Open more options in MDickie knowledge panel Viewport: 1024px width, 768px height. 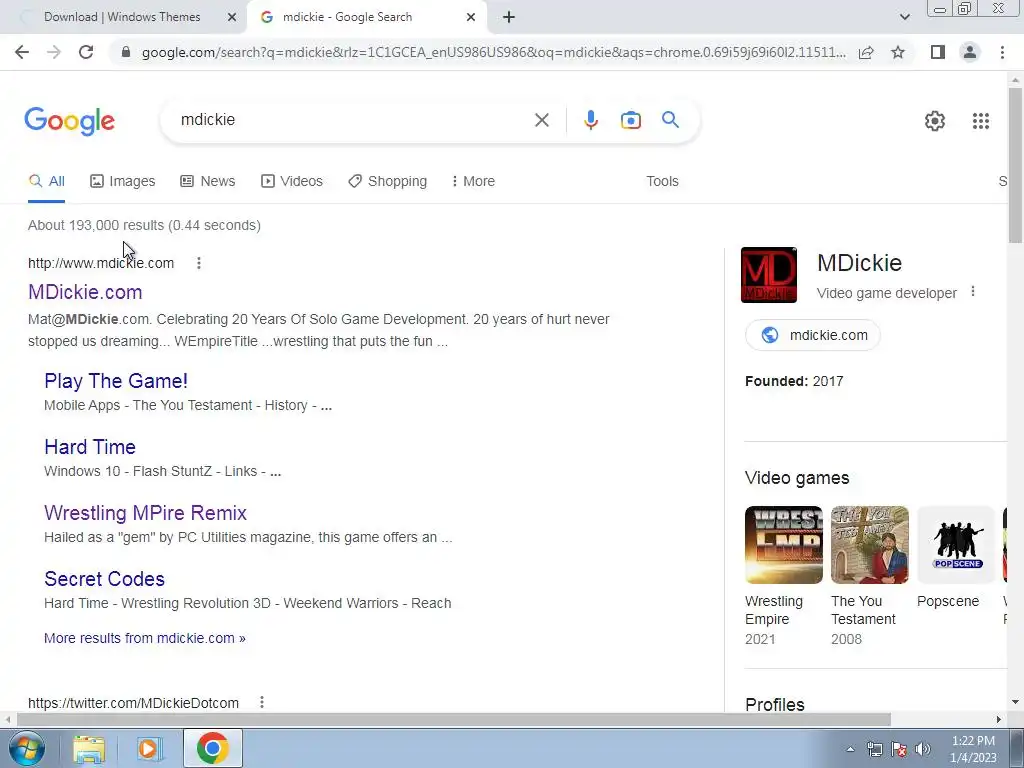pyautogui.click(x=972, y=292)
